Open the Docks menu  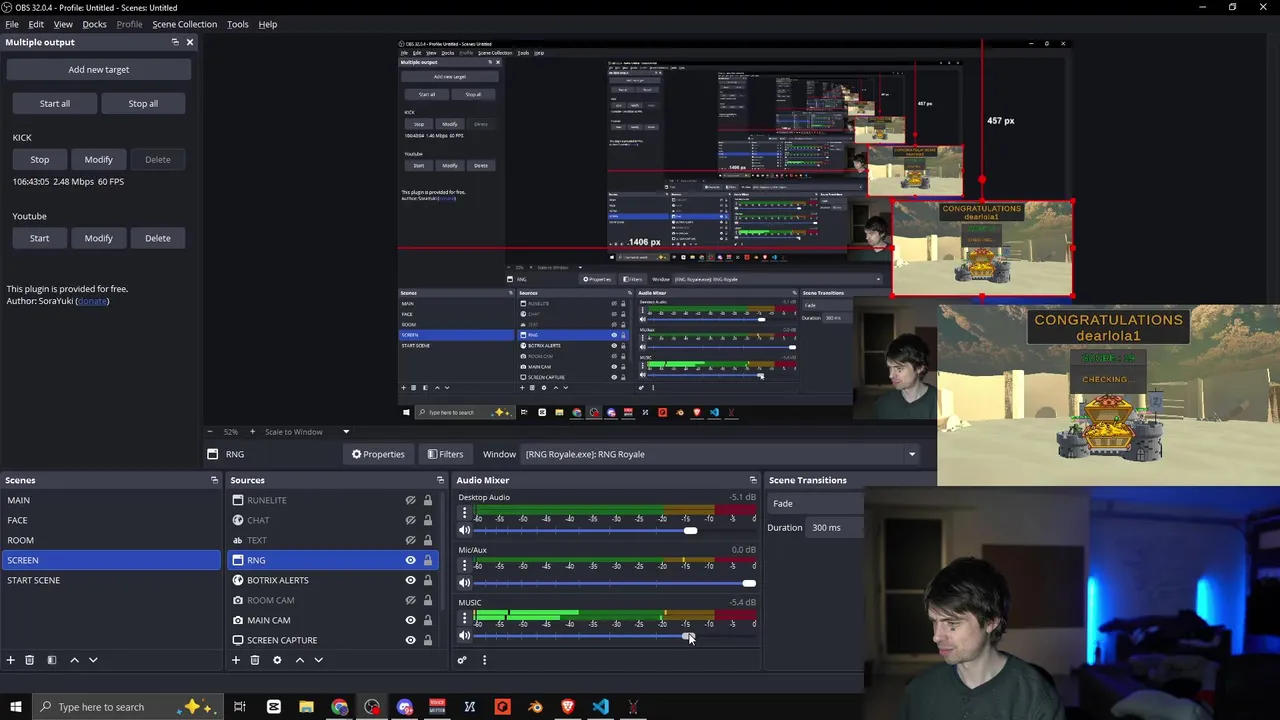pos(94,24)
